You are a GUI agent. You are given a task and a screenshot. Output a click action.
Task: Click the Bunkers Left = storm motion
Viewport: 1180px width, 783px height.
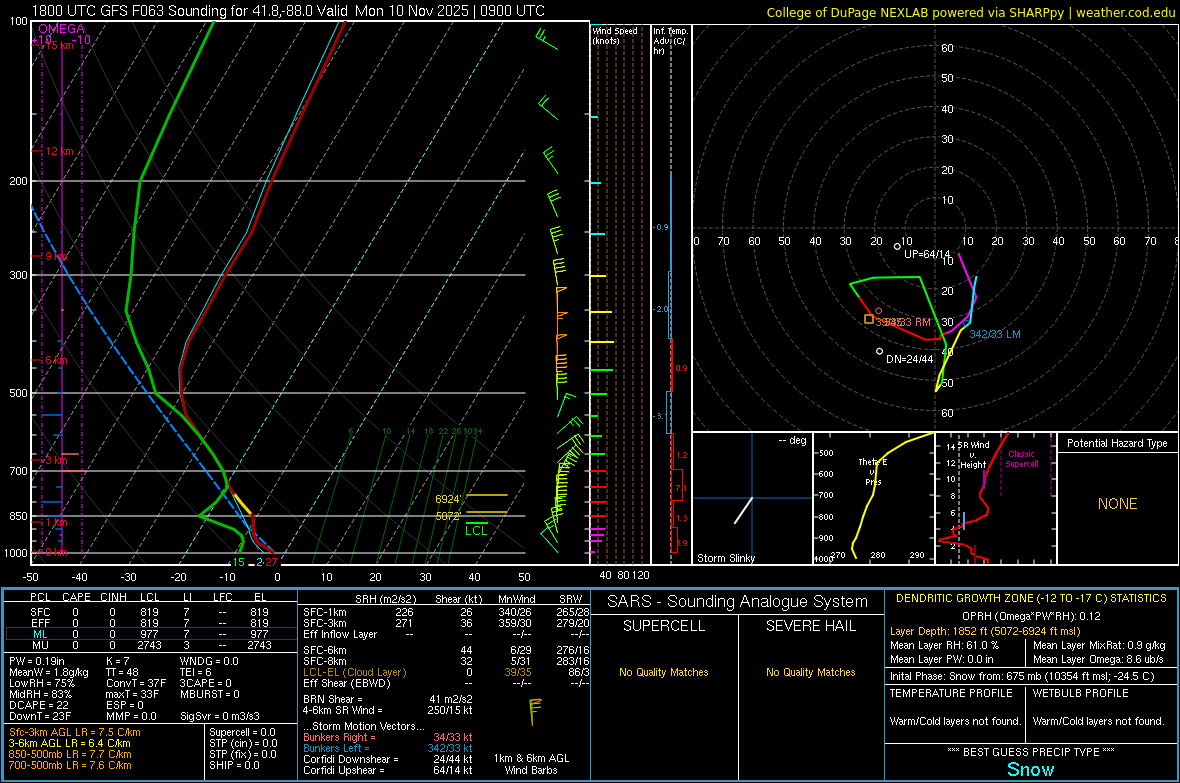click(x=388, y=748)
